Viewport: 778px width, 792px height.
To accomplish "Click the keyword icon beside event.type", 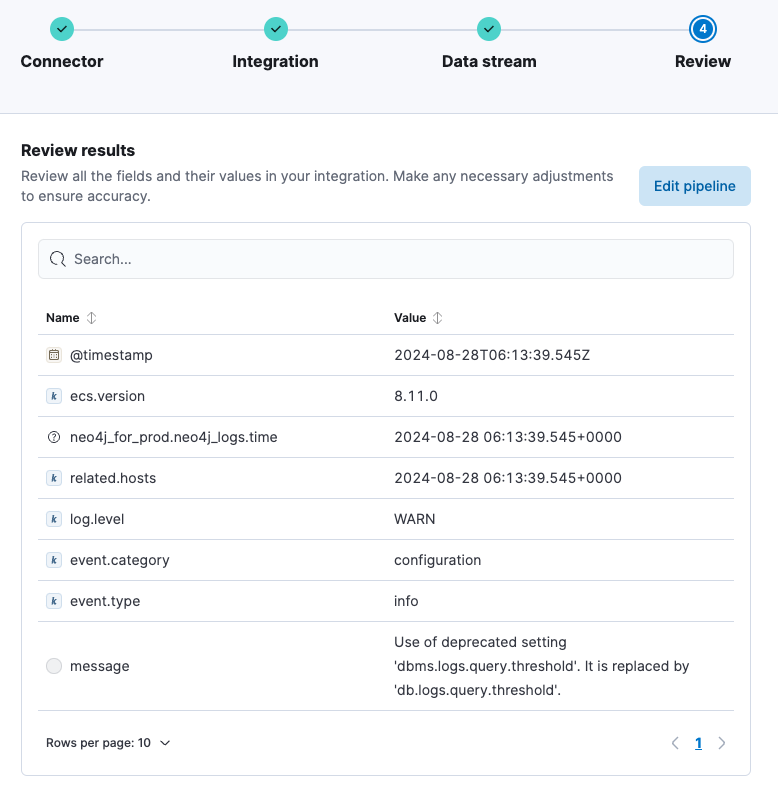I will 54,601.
